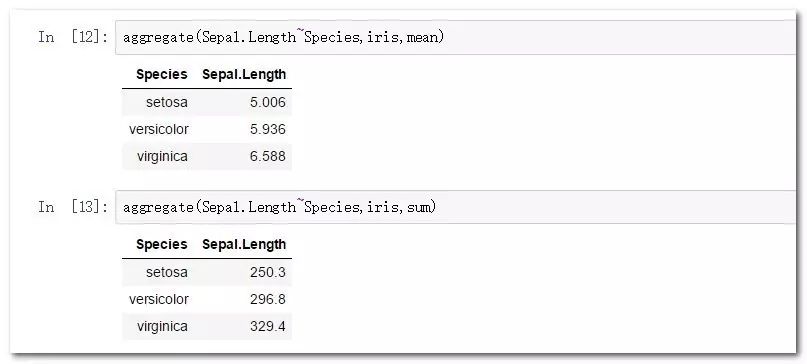Click the Sepal.Length header in second table
This screenshot has width=807, height=364.
click(244, 244)
